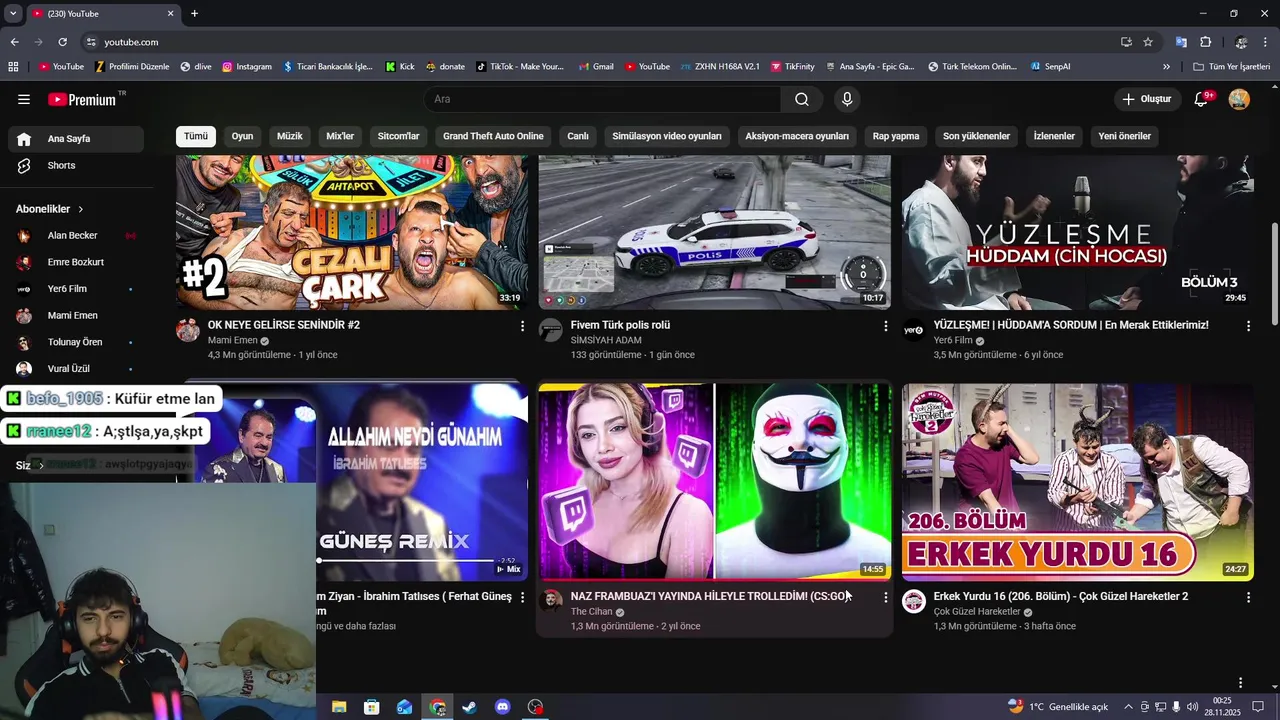Image resolution: width=1280 pixels, height=720 pixels.
Task: Show more bookmarks with the chevron
Action: point(1166,67)
